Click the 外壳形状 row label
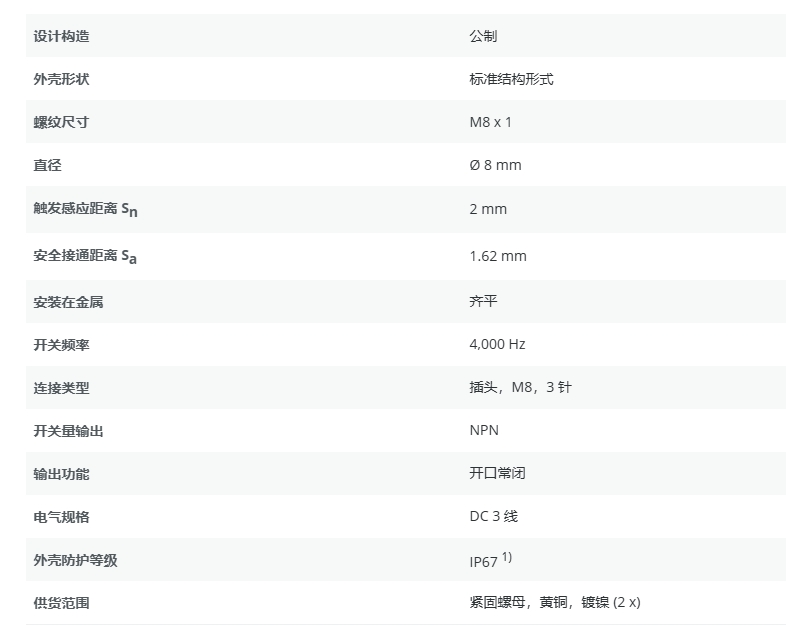The width and height of the screenshot is (786, 642). pos(61,79)
